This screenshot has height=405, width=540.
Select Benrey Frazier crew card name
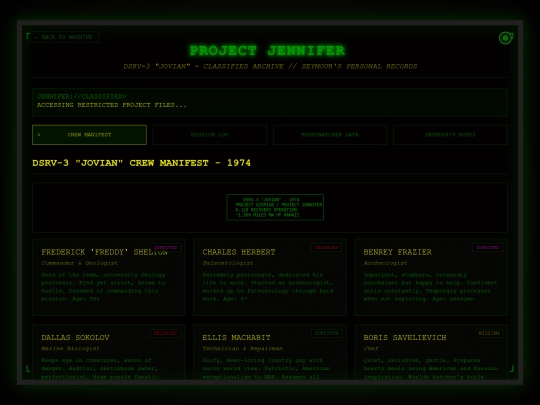point(397,252)
